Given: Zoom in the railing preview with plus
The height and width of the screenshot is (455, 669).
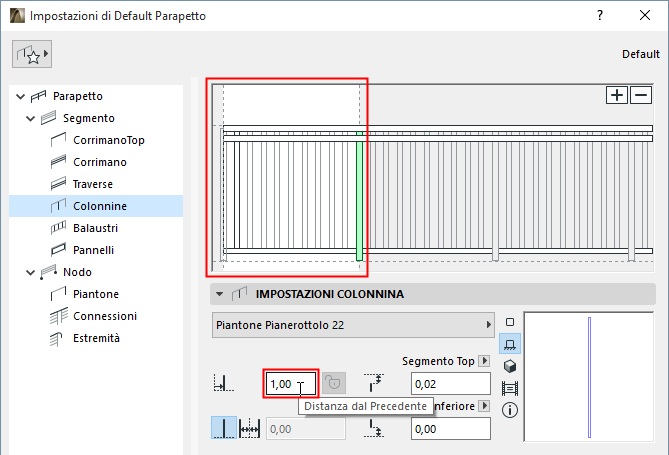Looking at the screenshot, I should [617, 95].
